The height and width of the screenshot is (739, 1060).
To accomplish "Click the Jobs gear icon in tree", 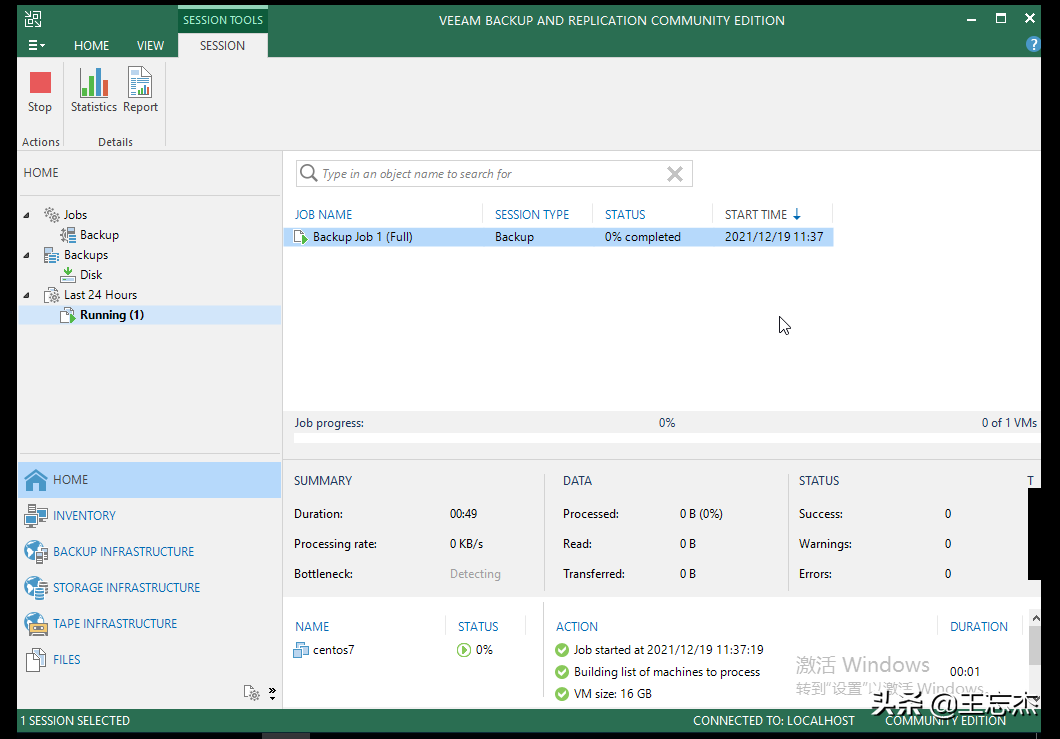I will click(51, 215).
